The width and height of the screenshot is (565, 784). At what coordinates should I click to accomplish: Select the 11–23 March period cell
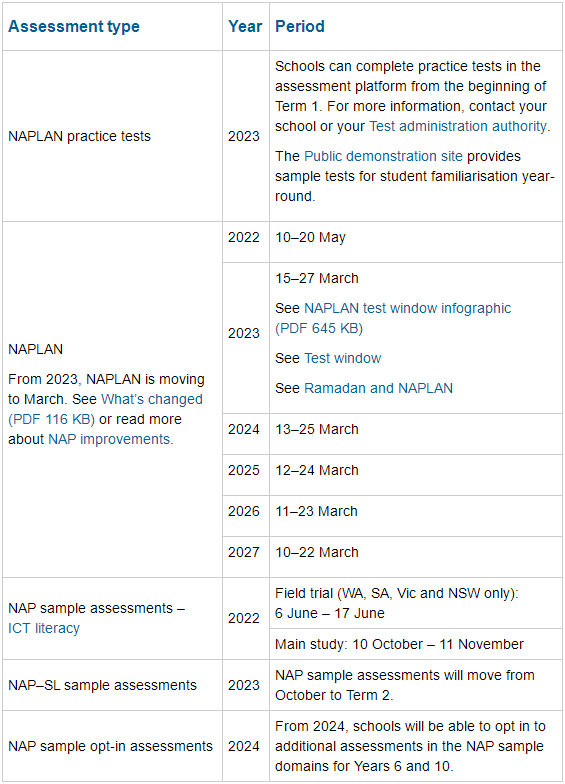point(416,516)
